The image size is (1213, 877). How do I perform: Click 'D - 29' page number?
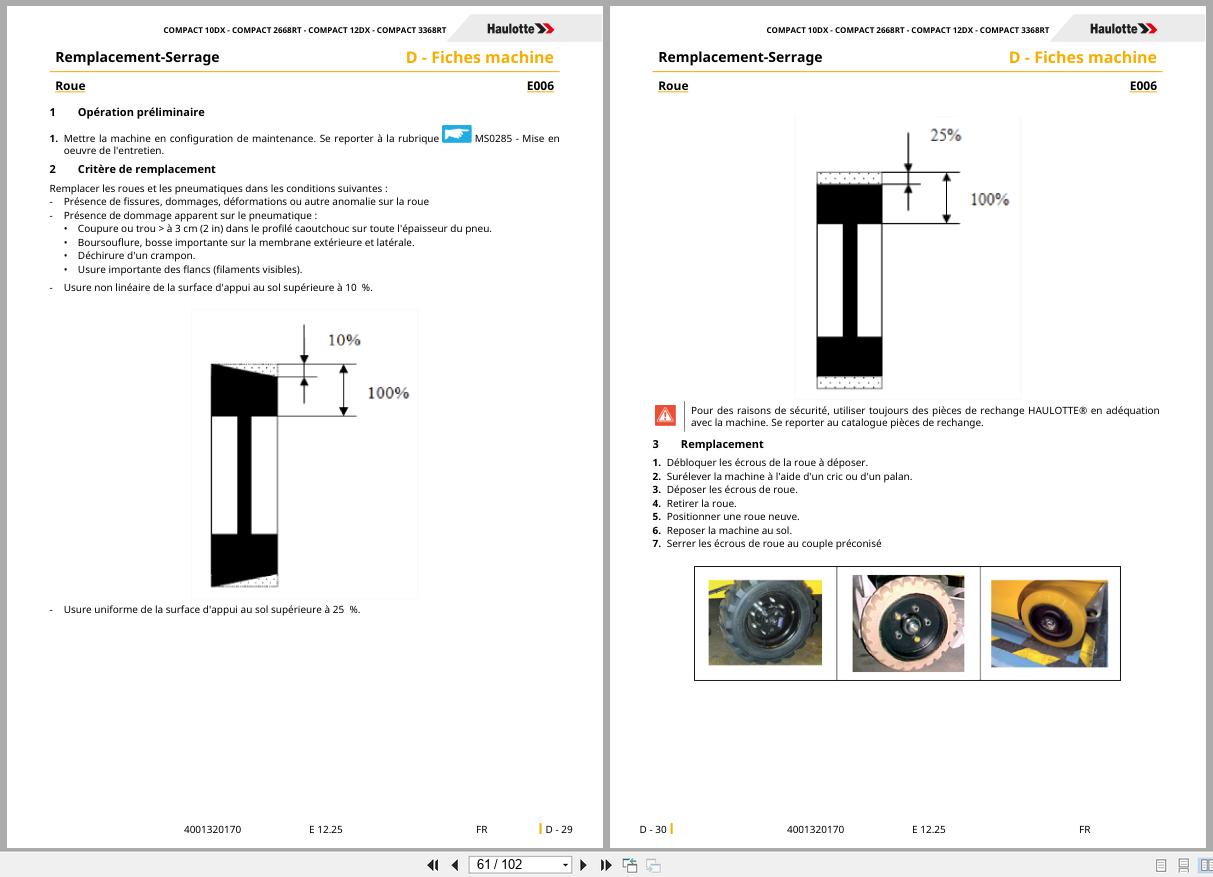559,829
